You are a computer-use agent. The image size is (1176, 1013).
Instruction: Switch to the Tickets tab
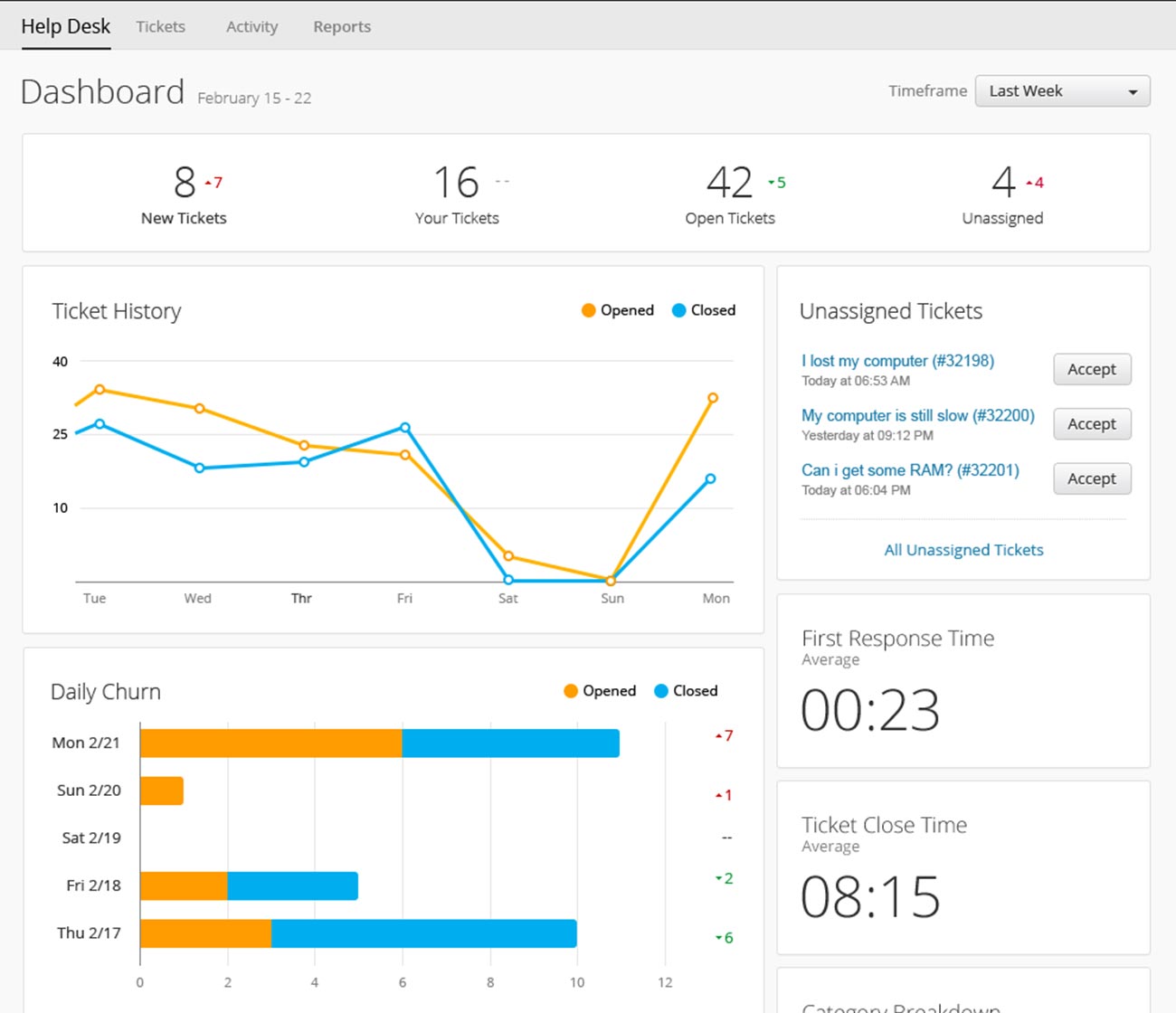tap(160, 27)
